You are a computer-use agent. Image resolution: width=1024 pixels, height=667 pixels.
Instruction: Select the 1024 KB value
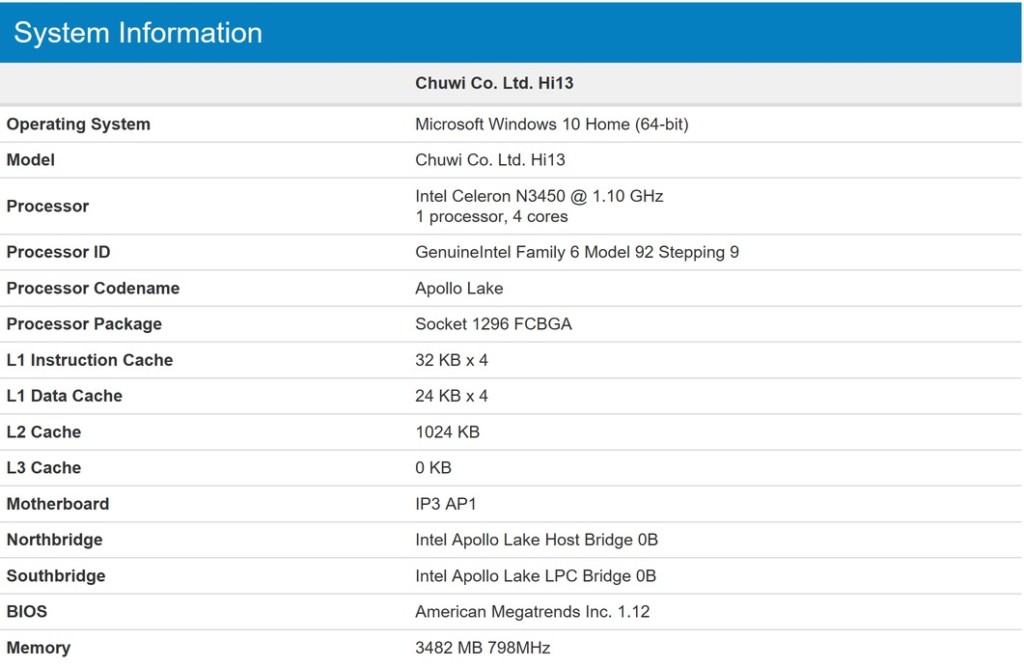click(447, 432)
